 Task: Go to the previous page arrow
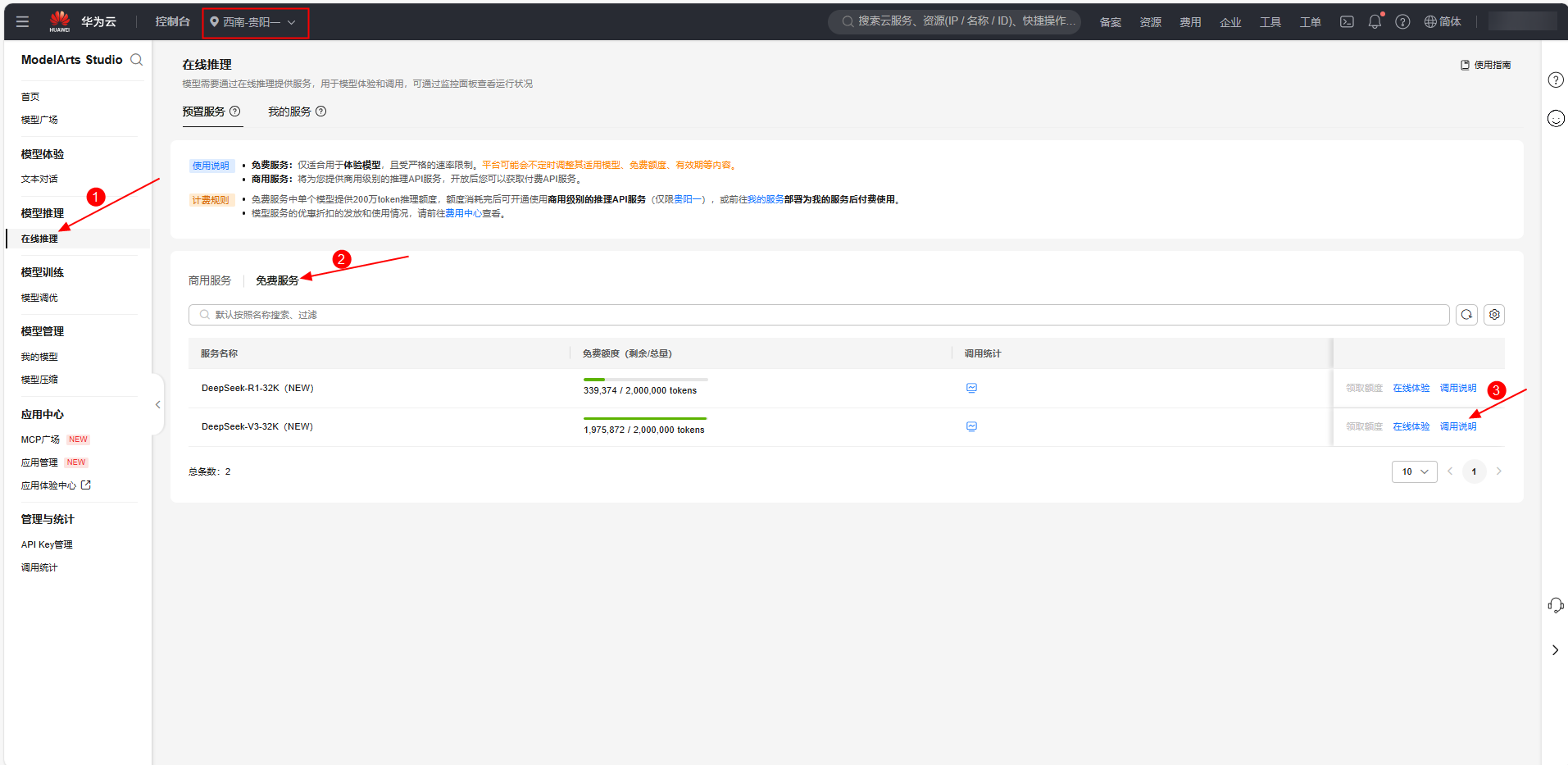click(1450, 471)
